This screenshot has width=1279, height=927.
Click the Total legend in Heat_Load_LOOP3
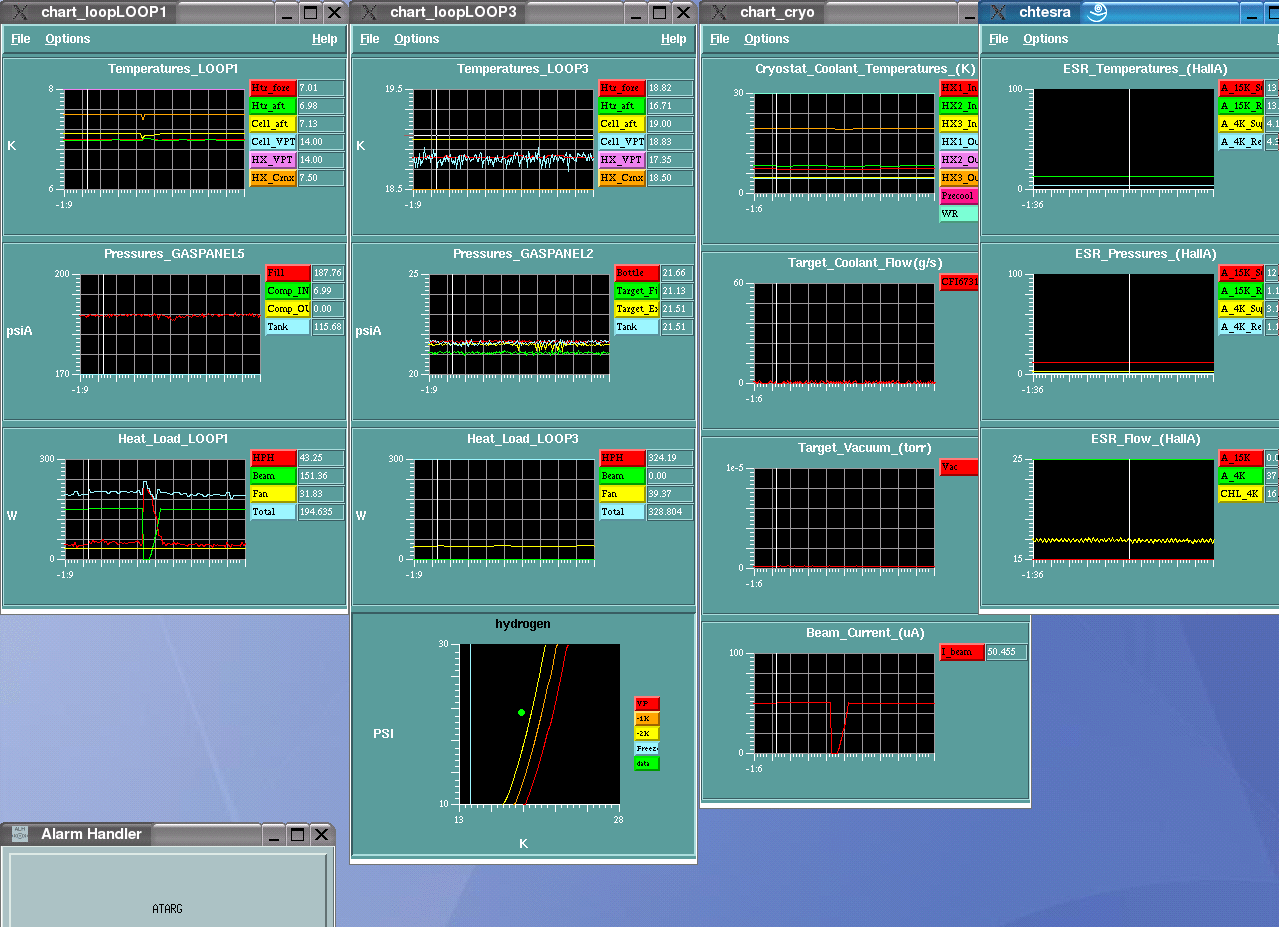[x=622, y=512]
